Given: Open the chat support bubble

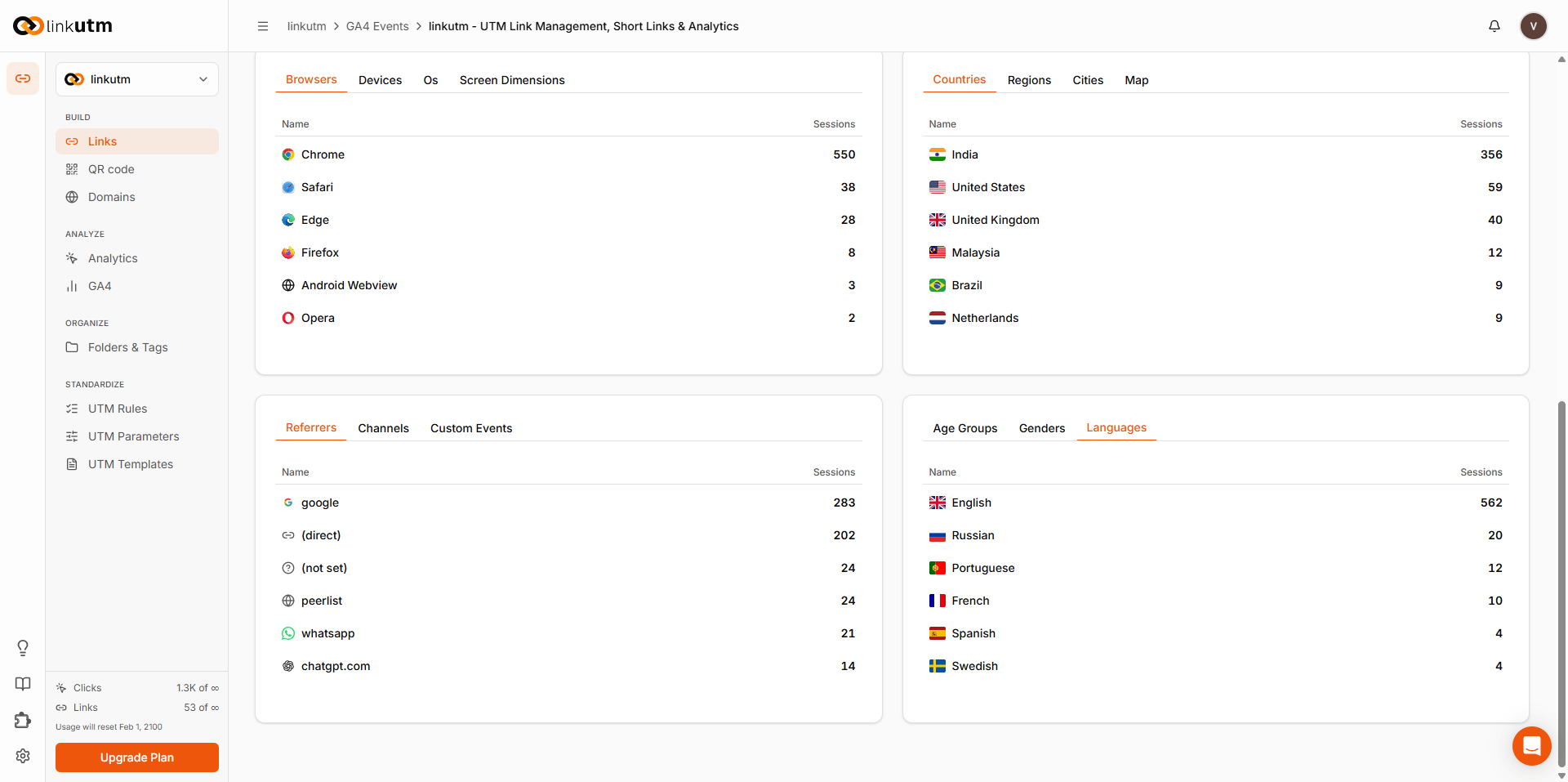Looking at the screenshot, I should coord(1532,746).
